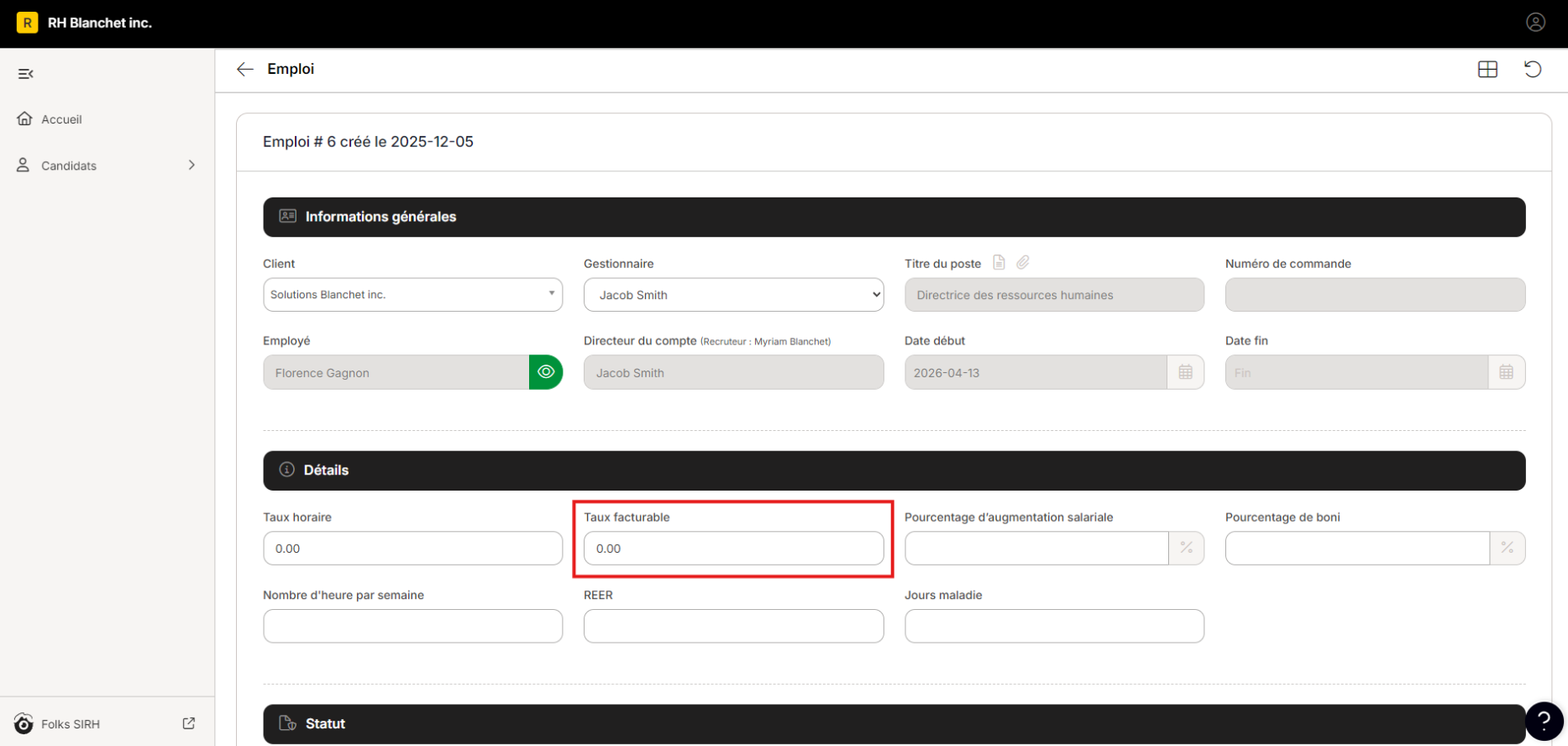Open the user account profile icon
The image size is (1568, 746).
(1535, 23)
